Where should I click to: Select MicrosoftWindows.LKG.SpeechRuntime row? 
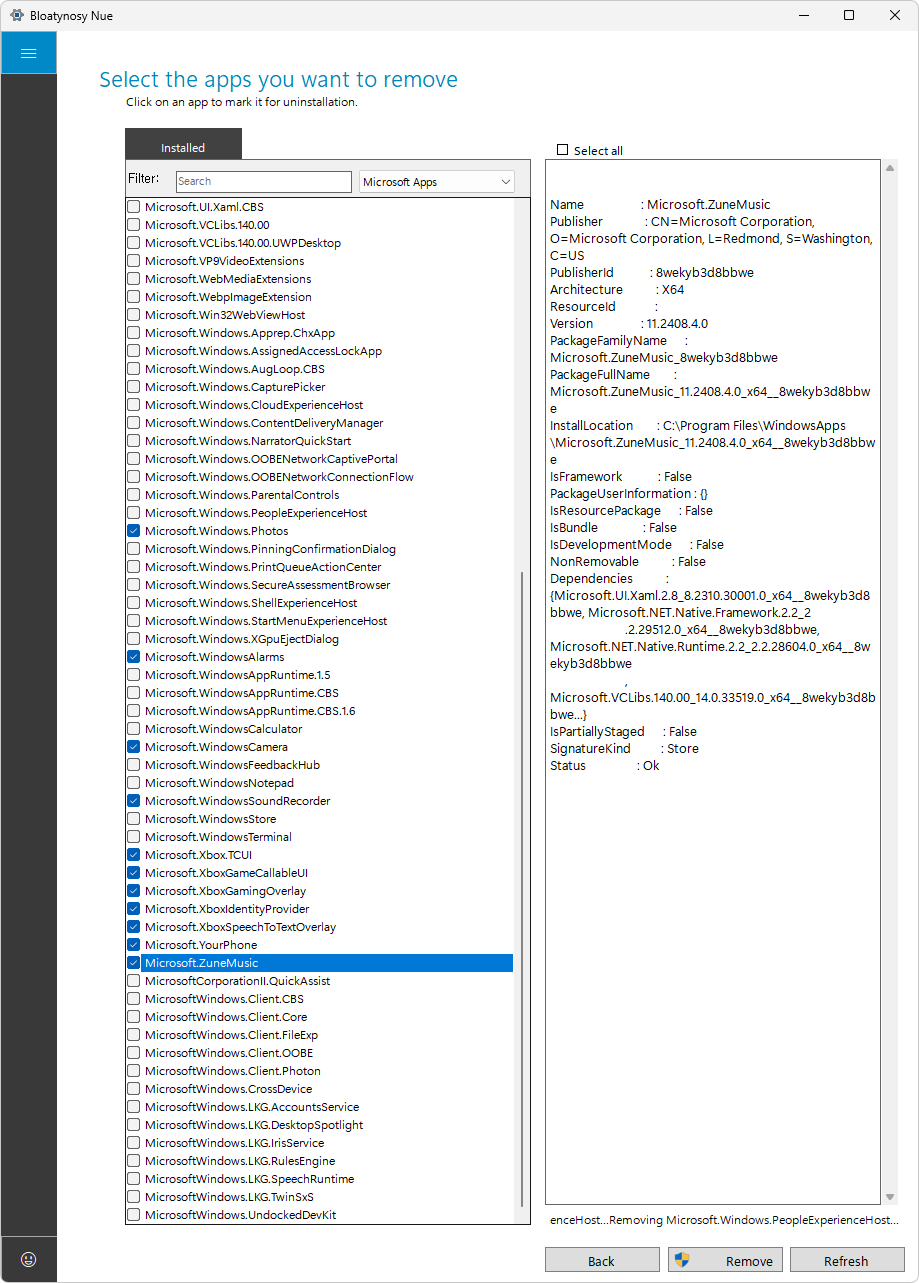click(319, 1179)
